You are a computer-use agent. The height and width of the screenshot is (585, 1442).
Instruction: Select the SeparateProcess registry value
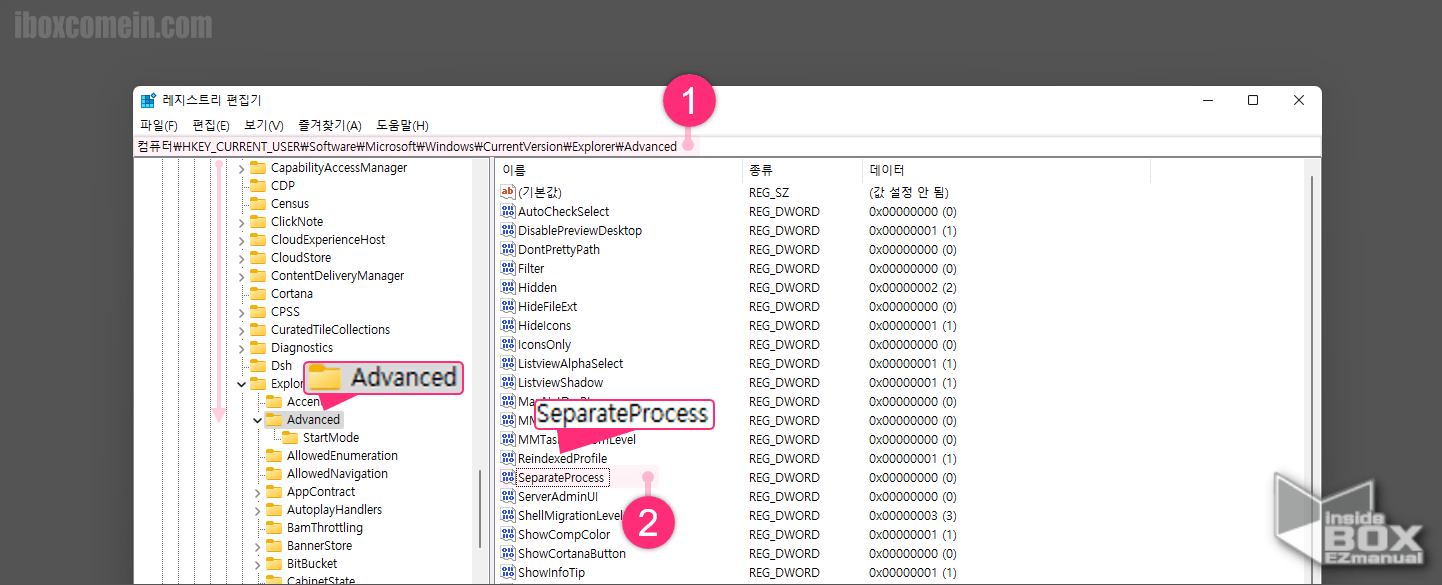560,478
